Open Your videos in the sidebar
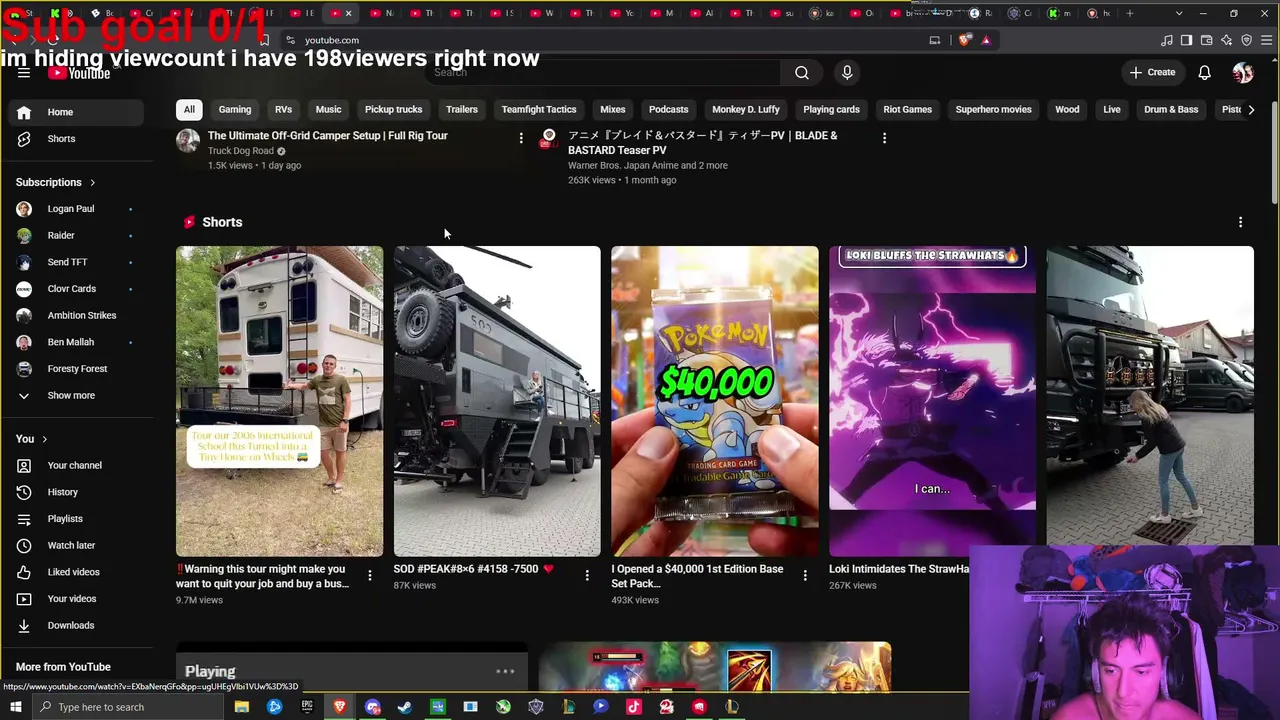This screenshot has height=720, width=1280. pos(74,599)
